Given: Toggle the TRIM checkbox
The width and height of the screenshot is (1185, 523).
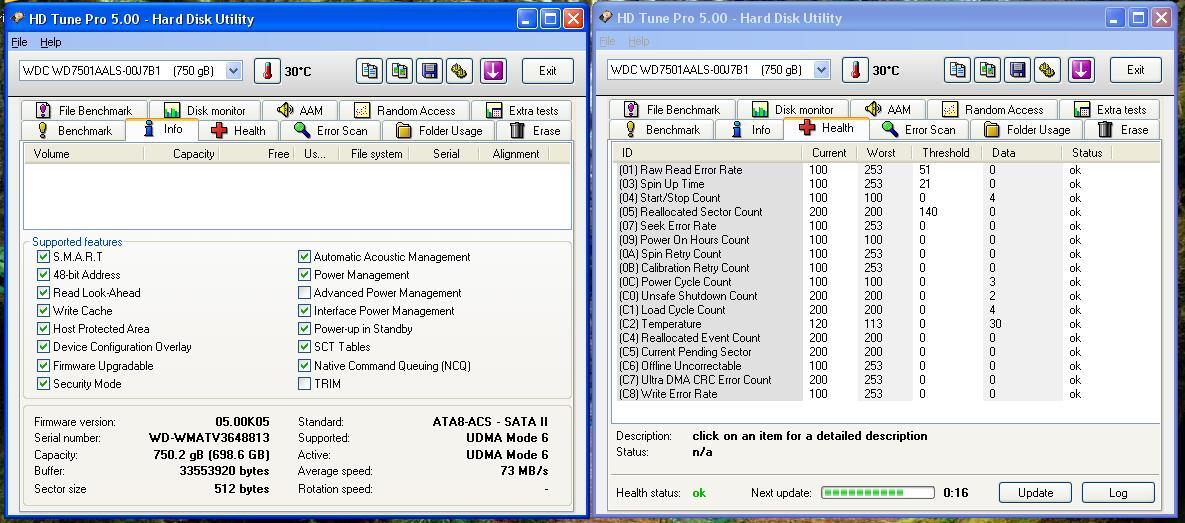Looking at the screenshot, I should 304,383.
